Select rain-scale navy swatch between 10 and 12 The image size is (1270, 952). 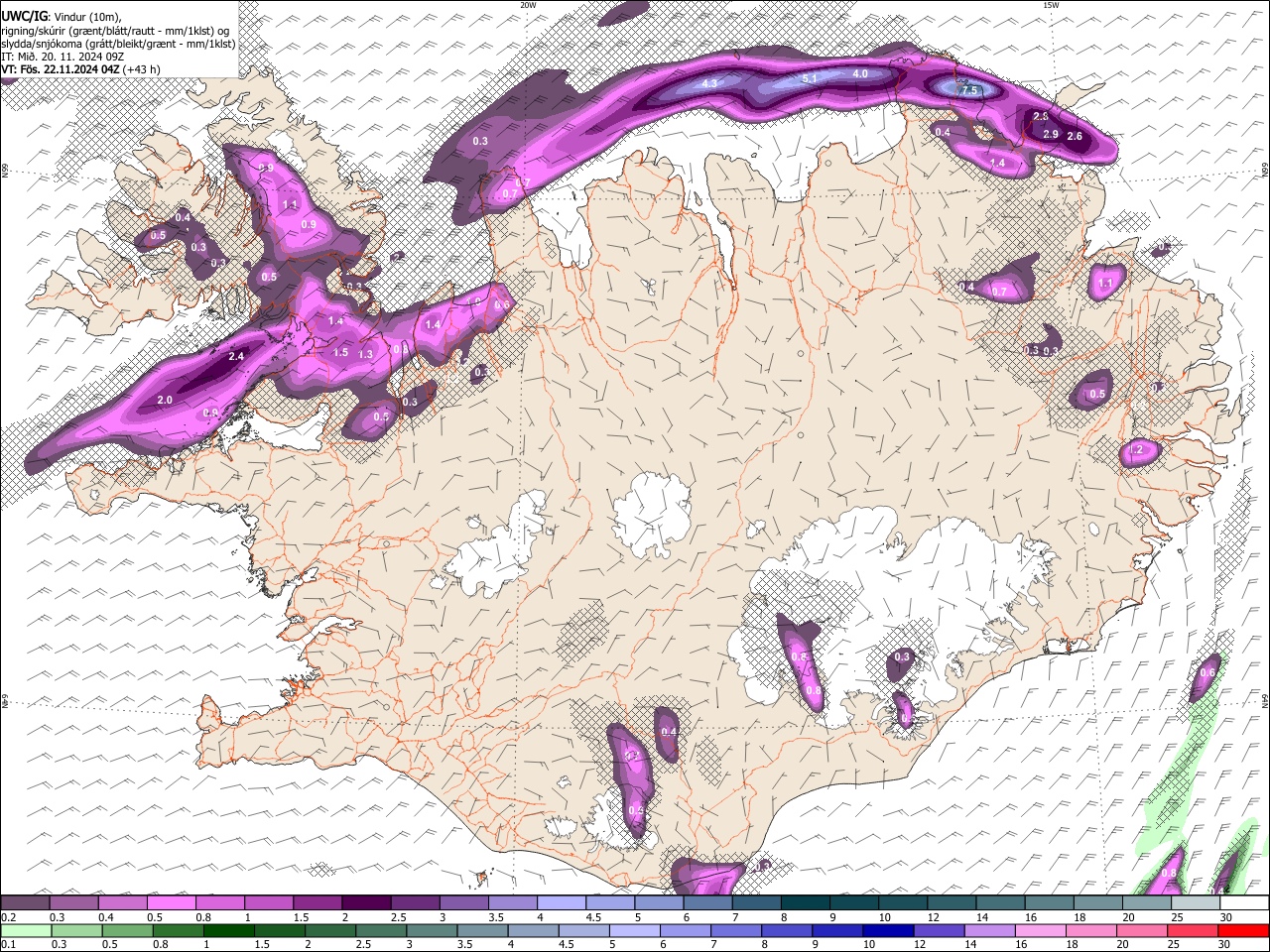point(888,930)
